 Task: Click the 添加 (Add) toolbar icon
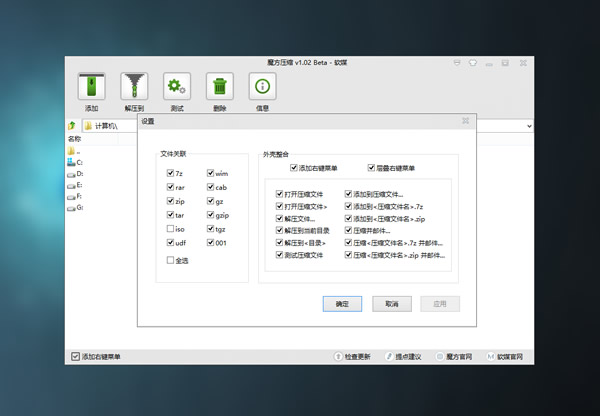point(92,86)
